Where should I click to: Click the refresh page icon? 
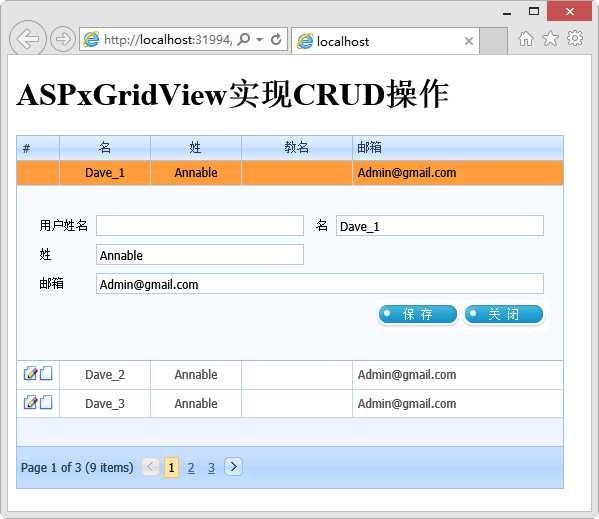(x=276, y=39)
